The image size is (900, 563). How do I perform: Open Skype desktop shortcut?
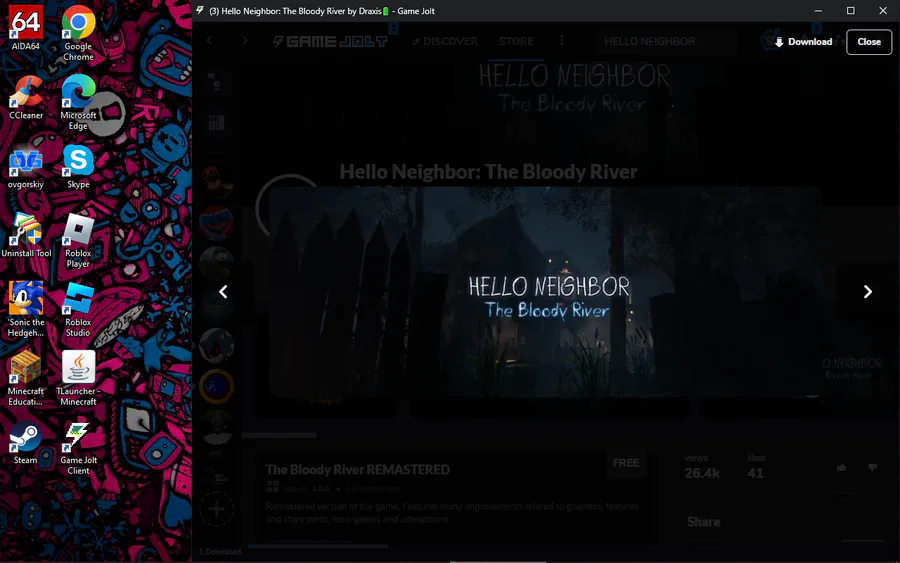point(79,166)
